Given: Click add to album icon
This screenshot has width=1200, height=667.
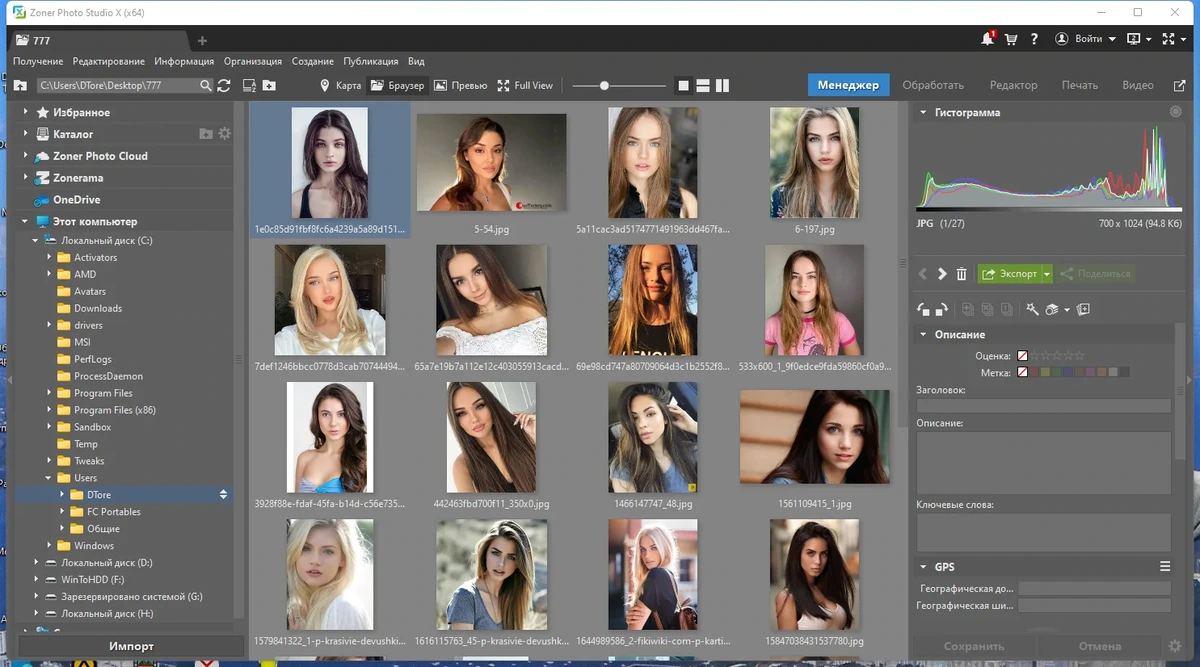Looking at the screenshot, I should click(x=1084, y=310).
